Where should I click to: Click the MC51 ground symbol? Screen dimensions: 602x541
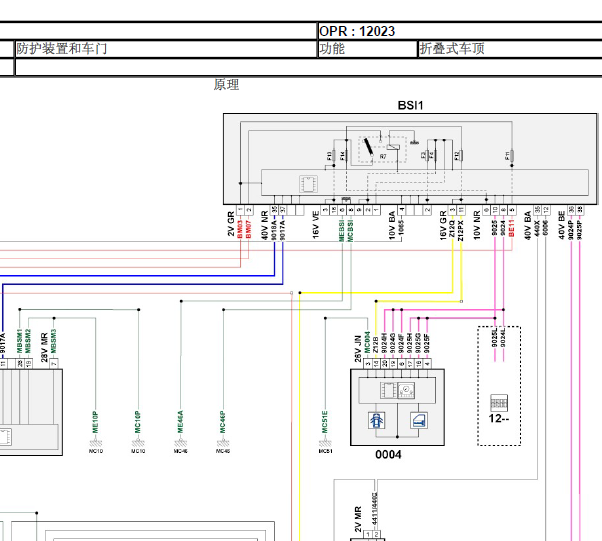tap(325, 444)
